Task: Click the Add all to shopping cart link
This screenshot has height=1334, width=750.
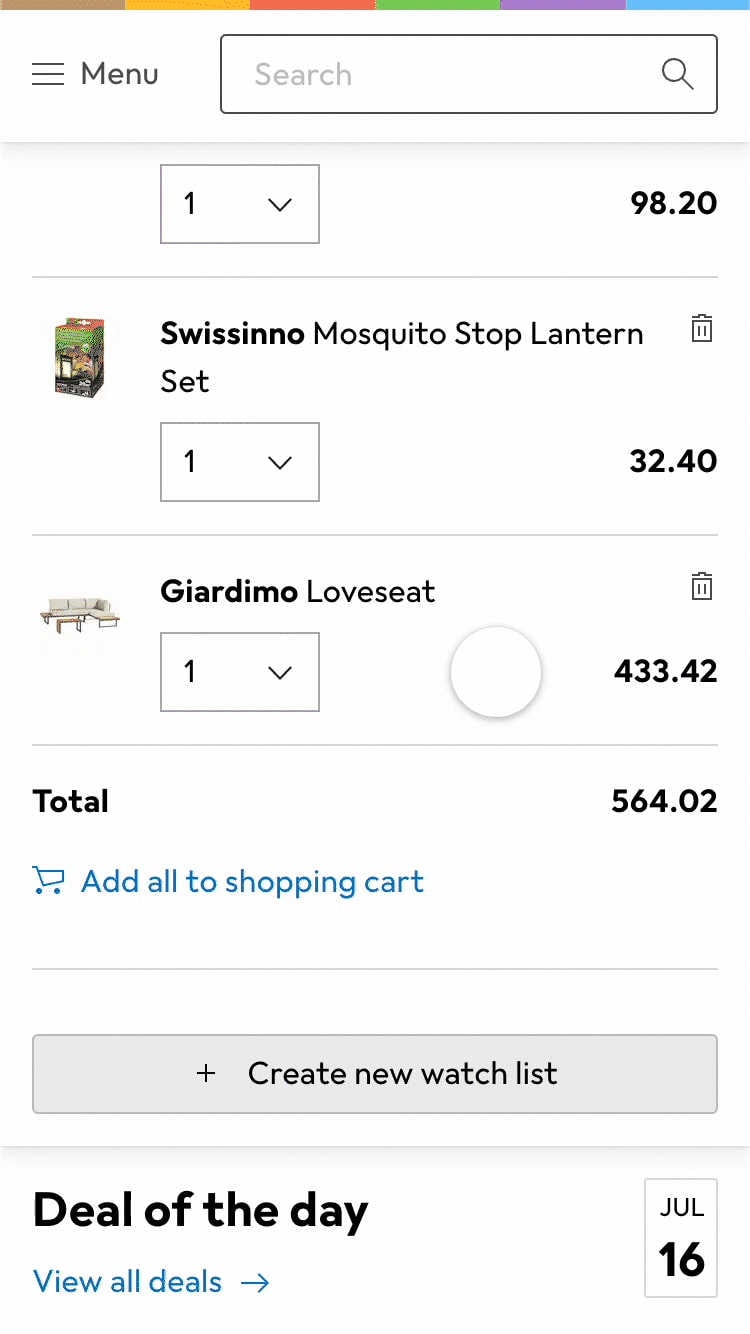Action: [252, 881]
